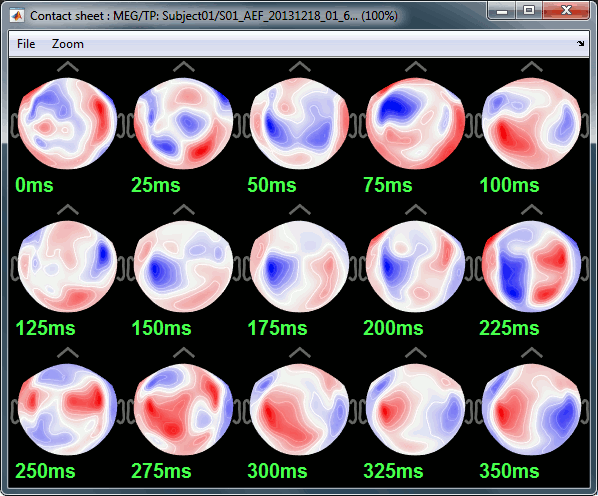The height and width of the screenshot is (496, 598).
Task: Select the 50ms topography map
Action: [x=299, y=123]
